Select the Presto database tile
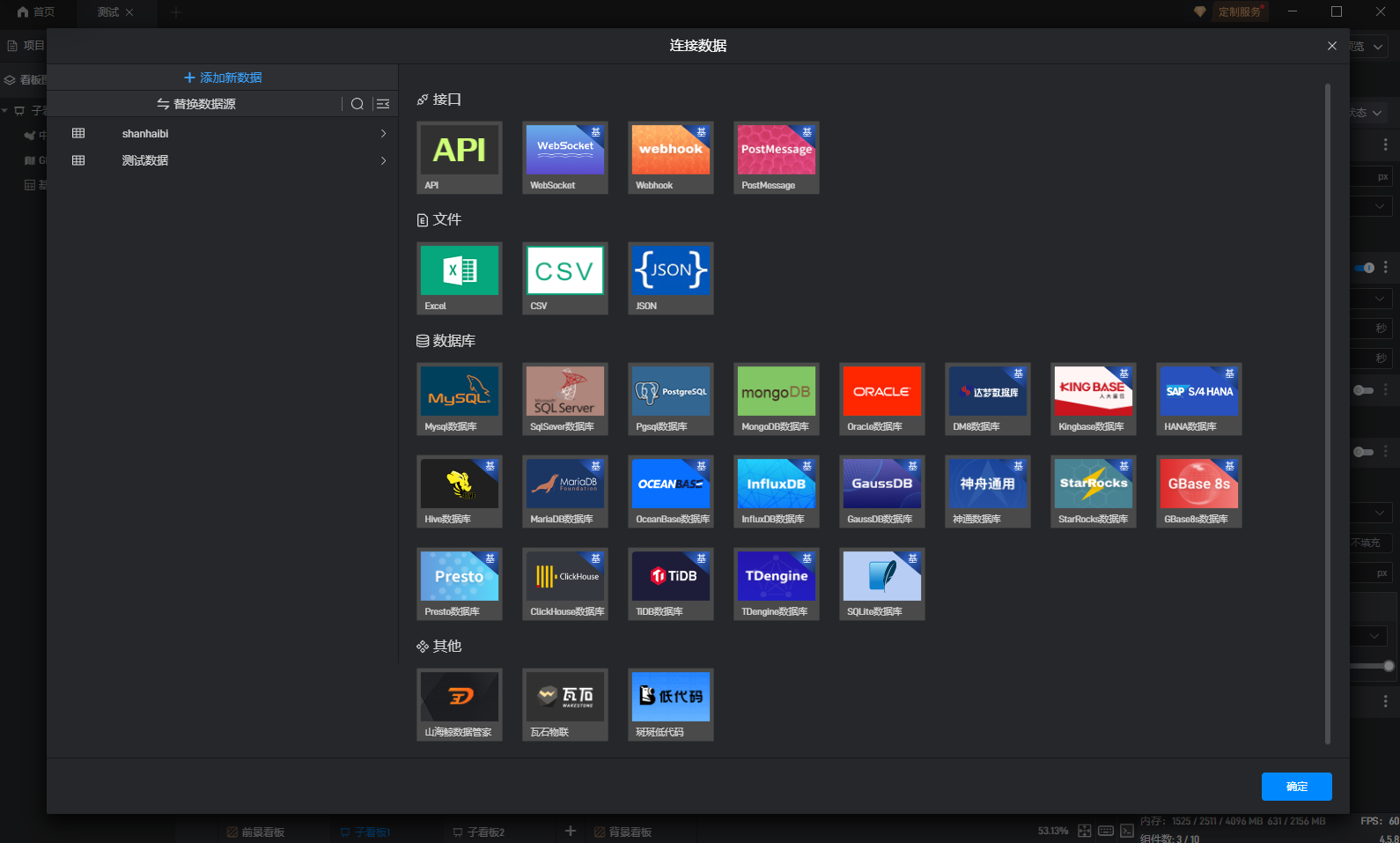Viewport: 1400px width, 843px height. (460, 584)
